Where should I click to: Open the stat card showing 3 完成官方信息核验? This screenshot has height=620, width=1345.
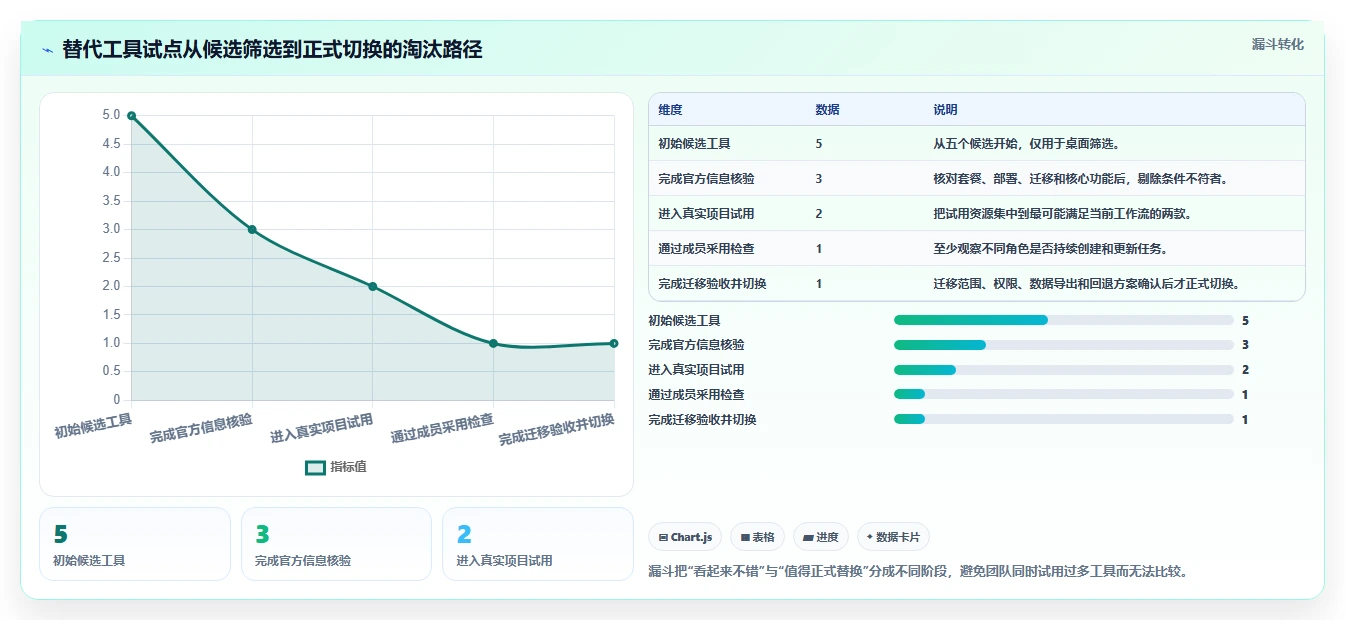(336, 544)
